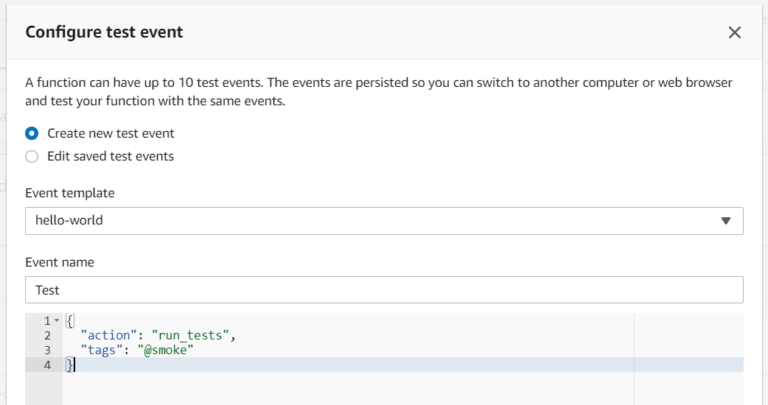Image resolution: width=768 pixels, height=405 pixels.
Task: Click the closing brace on line 4
Action: point(70,365)
